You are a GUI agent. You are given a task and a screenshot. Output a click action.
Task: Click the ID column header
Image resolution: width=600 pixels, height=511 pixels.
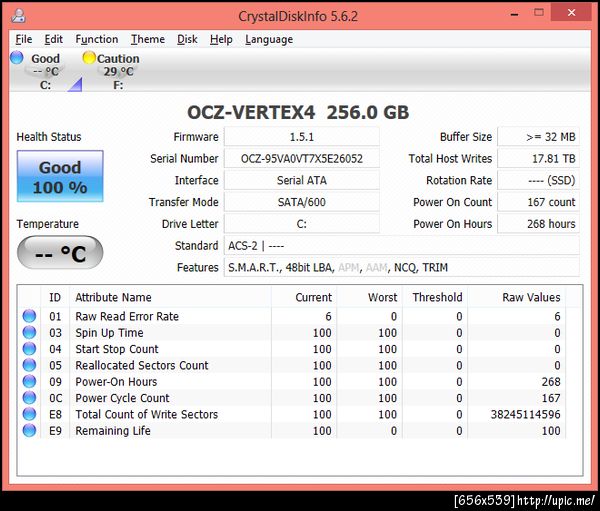pyautogui.click(x=55, y=297)
